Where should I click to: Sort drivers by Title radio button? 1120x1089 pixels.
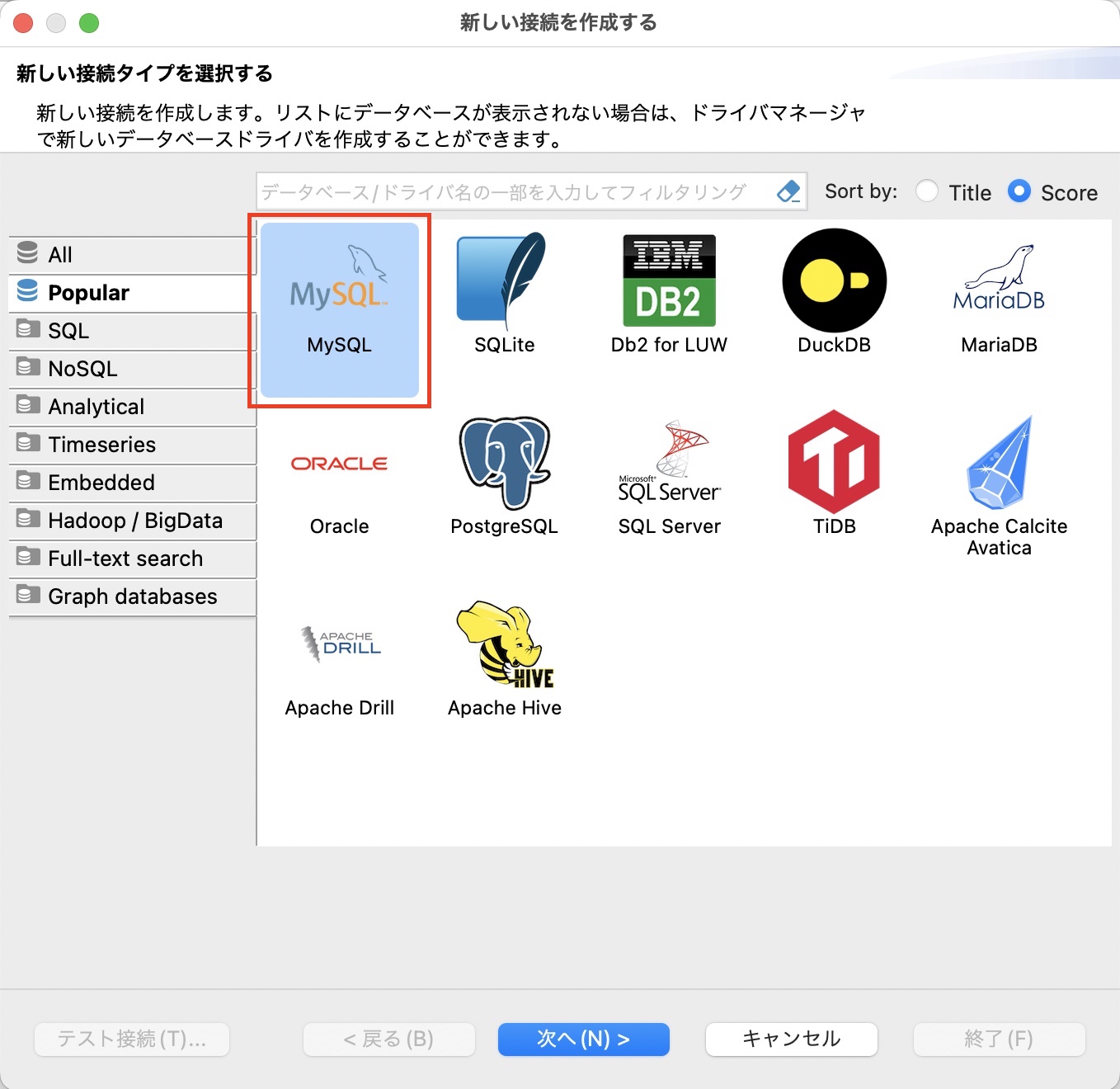pos(927,191)
